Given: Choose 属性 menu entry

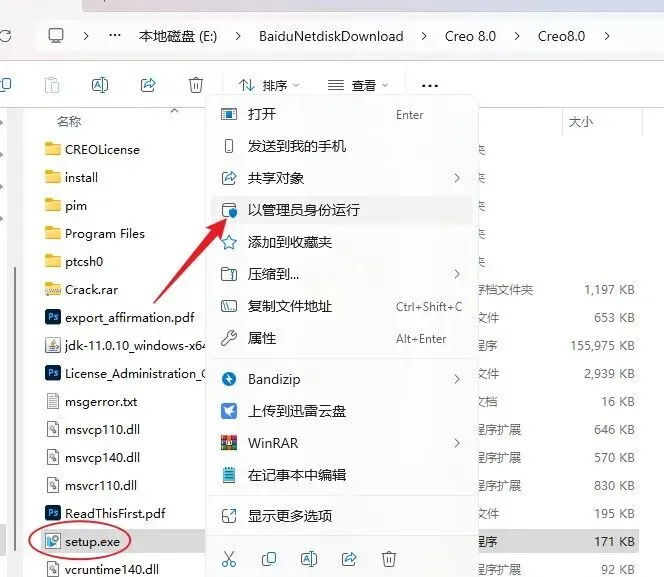Looking at the screenshot, I should (x=342, y=338).
